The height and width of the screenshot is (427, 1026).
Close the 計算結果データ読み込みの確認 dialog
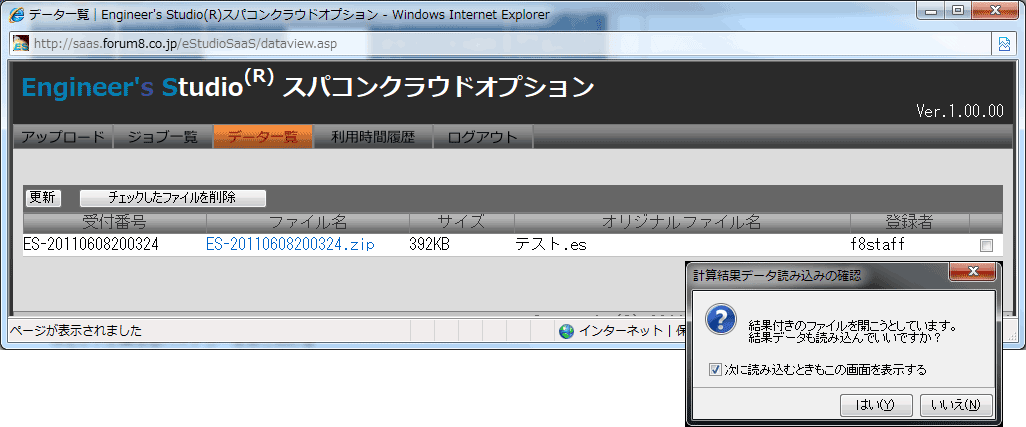point(972,271)
